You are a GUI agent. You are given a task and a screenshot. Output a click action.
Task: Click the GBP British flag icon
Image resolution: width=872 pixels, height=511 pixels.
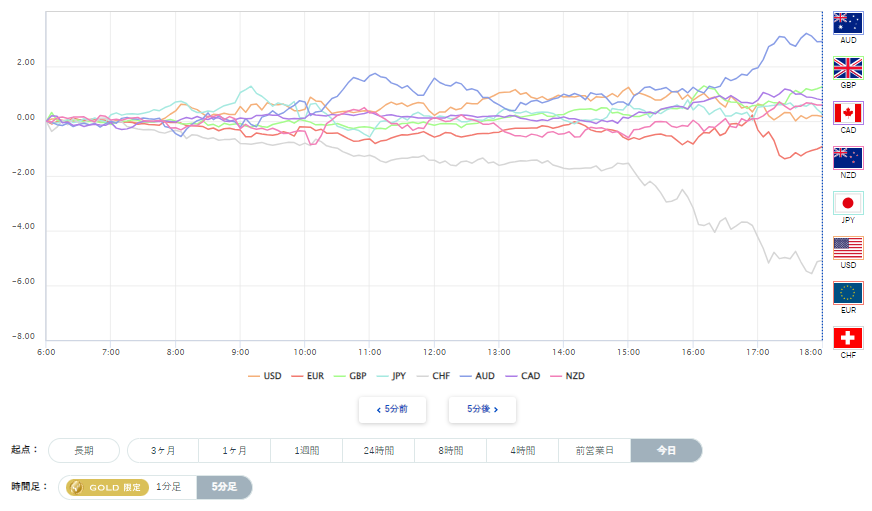click(848, 68)
